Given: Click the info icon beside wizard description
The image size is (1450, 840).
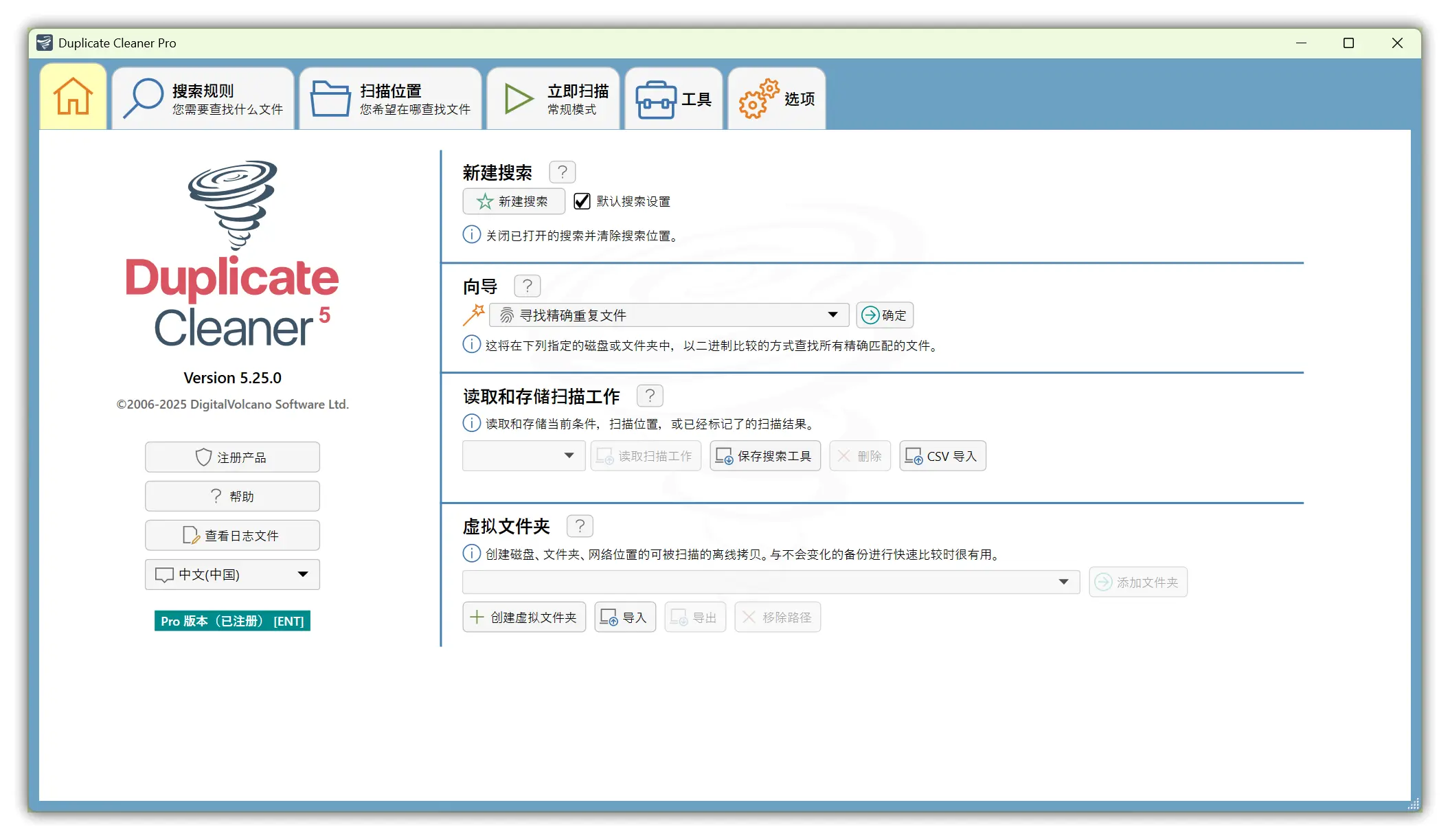Looking at the screenshot, I should 471,345.
